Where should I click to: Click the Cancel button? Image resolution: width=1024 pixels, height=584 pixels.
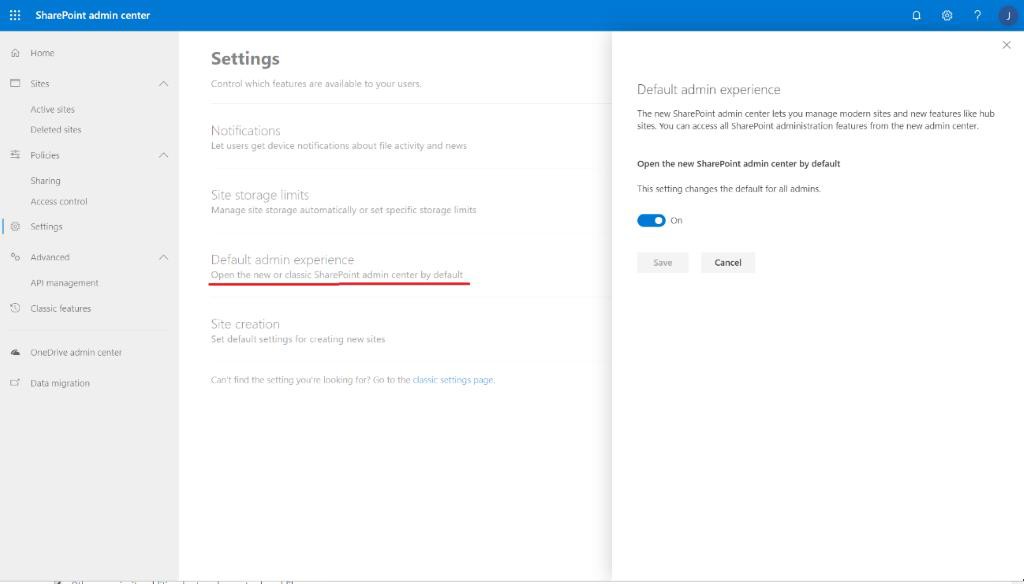click(x=728, y=263)
